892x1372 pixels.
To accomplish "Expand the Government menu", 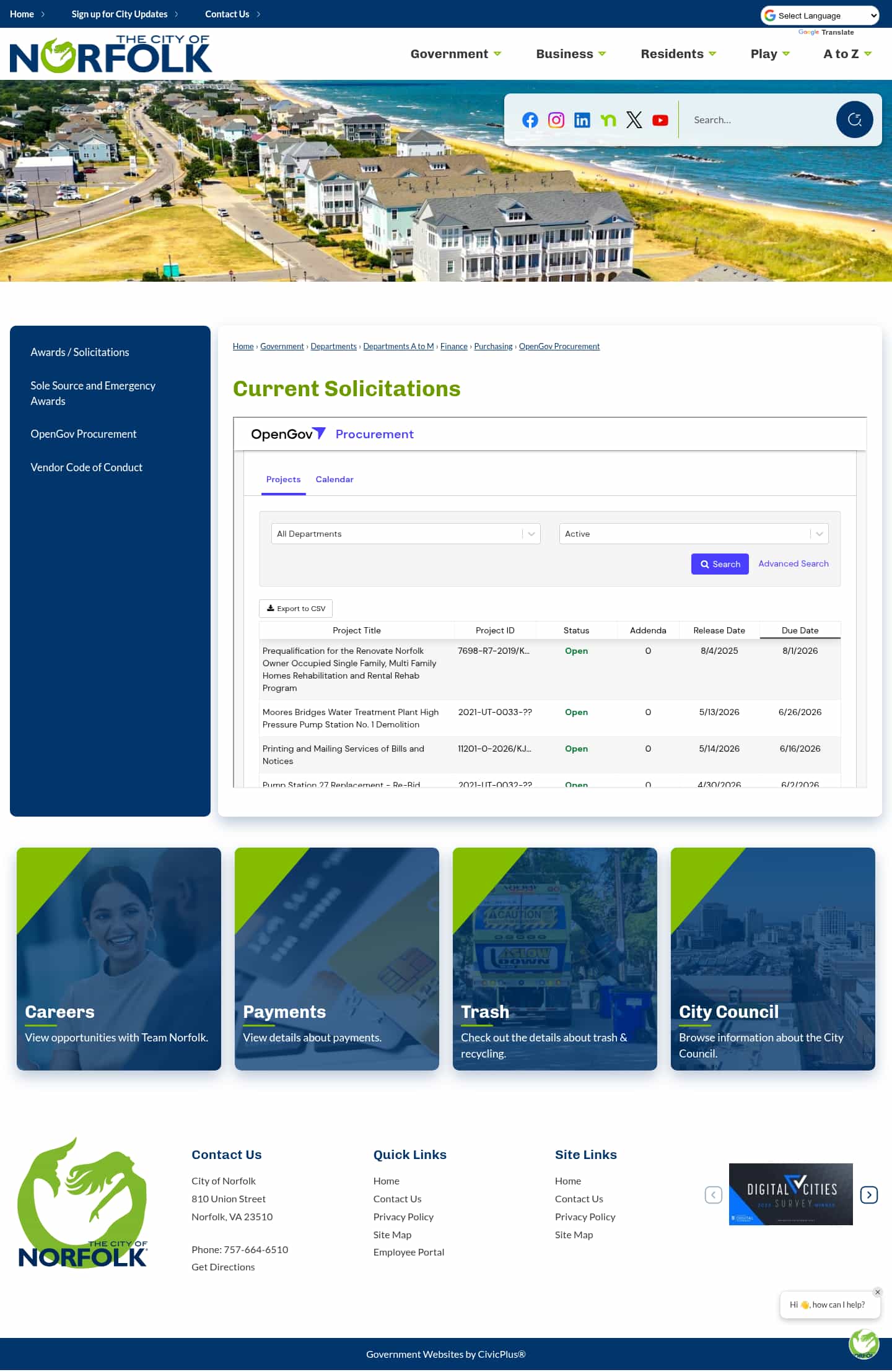I will point(456,54).
